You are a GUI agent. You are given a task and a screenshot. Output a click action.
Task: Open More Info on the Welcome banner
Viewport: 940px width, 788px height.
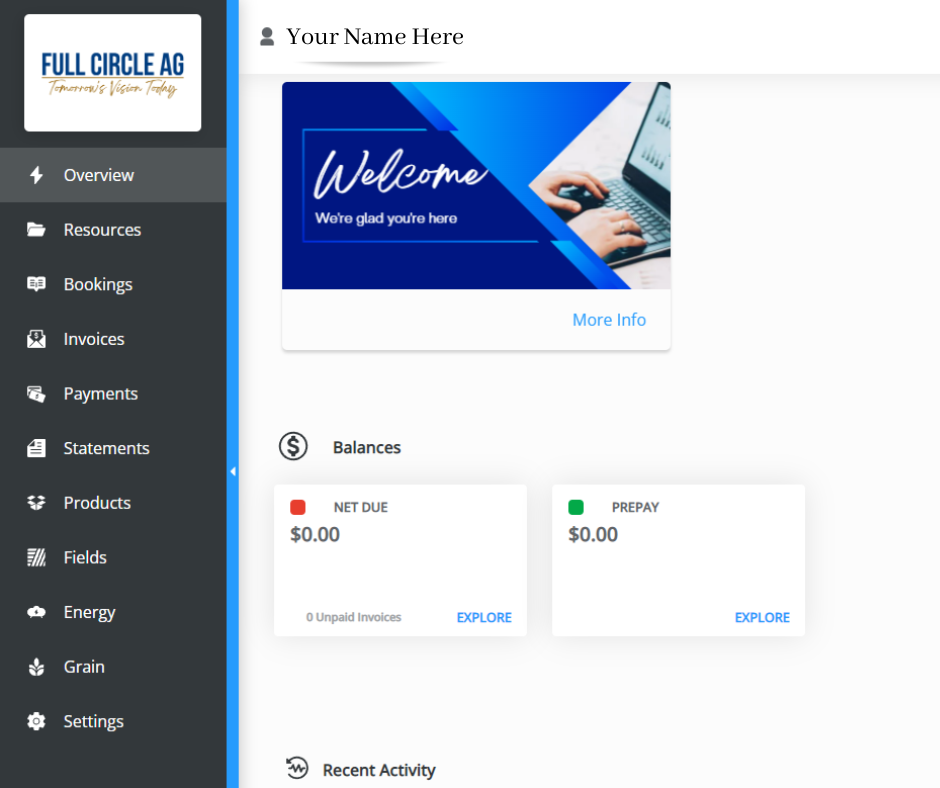click(x=609, y=319)
